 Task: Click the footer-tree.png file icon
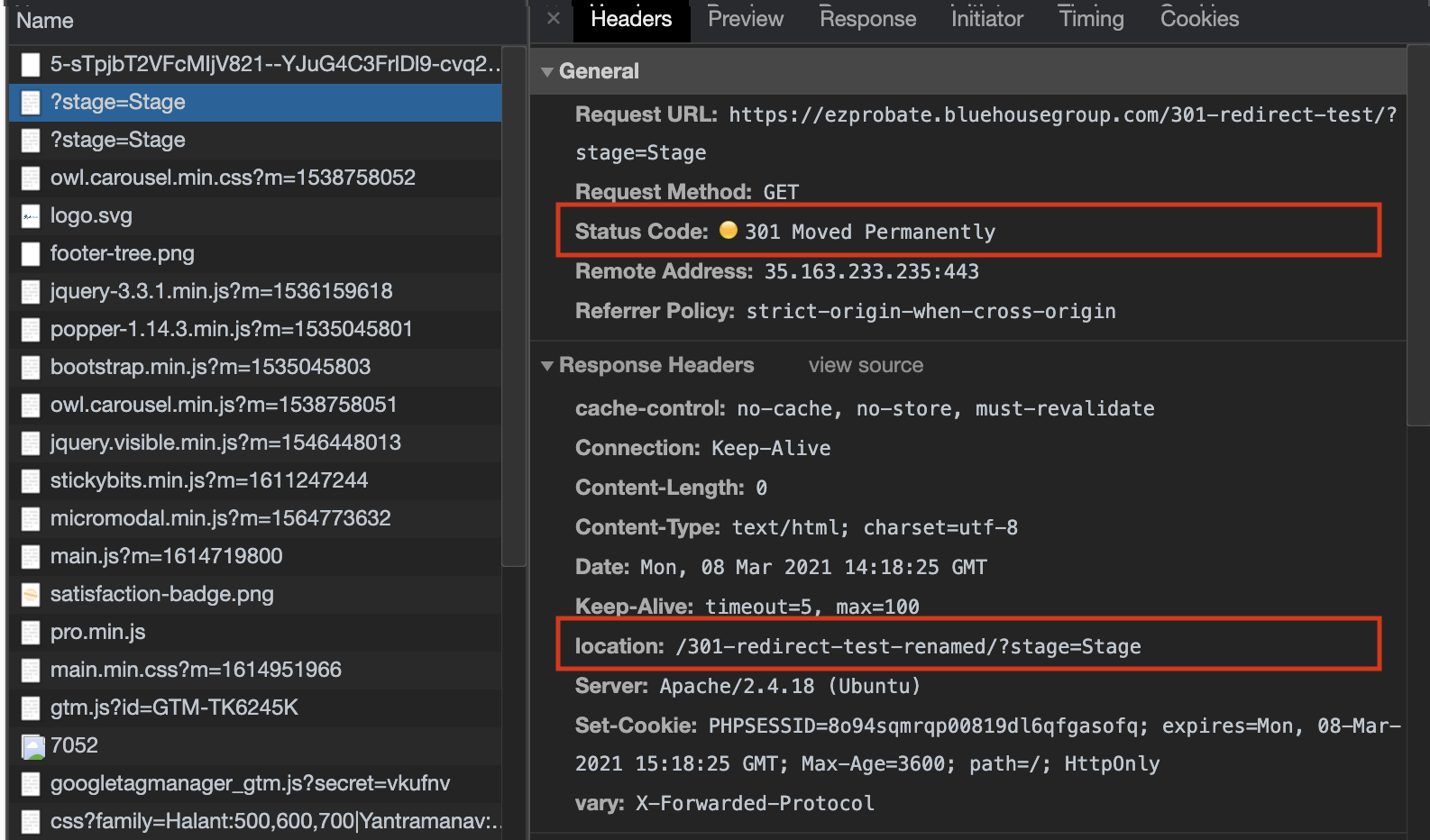[x=31, y=254]
